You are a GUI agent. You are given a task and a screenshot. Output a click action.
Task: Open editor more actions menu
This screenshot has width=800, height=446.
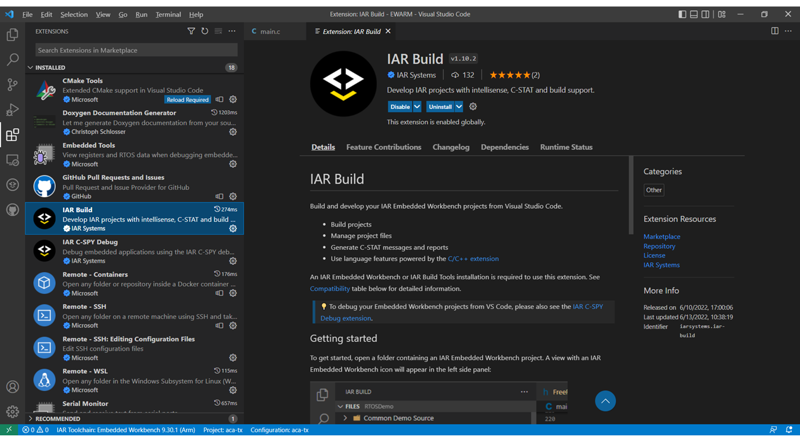pyautogui.click(x=788, y=31)
